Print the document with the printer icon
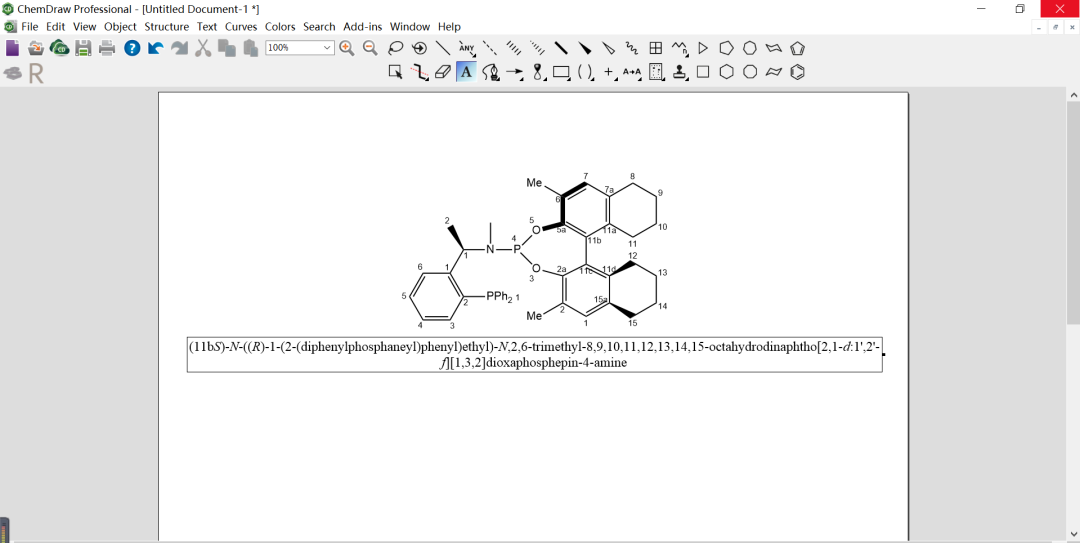Screen dimensions: 1080x543 click(107, 48)
